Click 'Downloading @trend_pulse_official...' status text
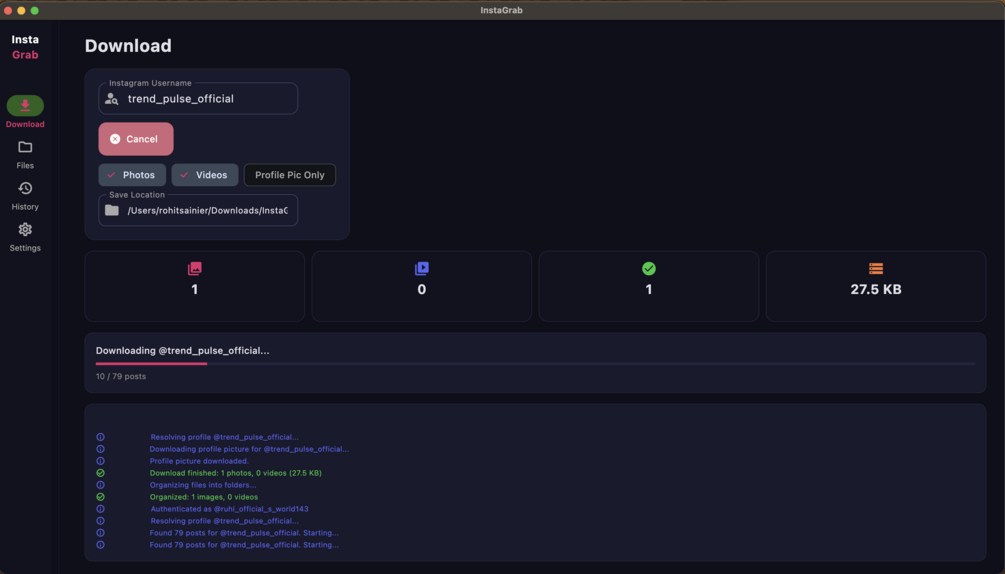The height and width of the screenshot is (574, 1005). click(183, 350)
